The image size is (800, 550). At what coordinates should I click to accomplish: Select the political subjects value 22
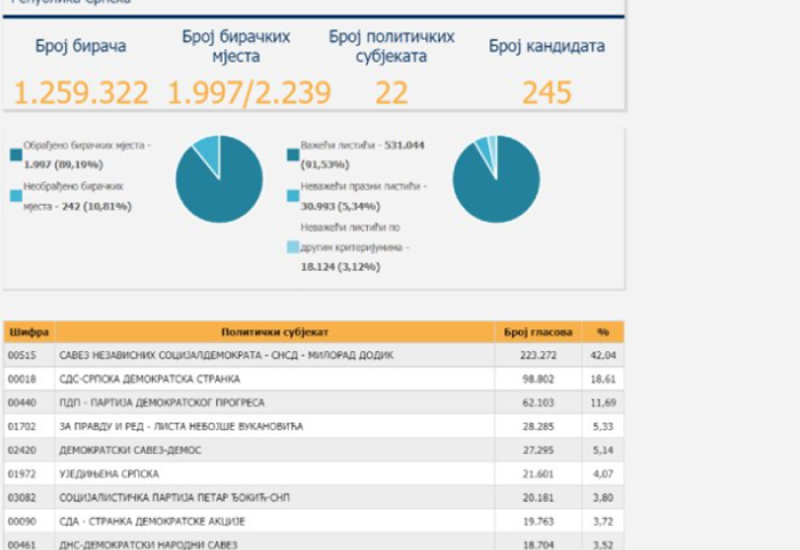tap(391, 93)
